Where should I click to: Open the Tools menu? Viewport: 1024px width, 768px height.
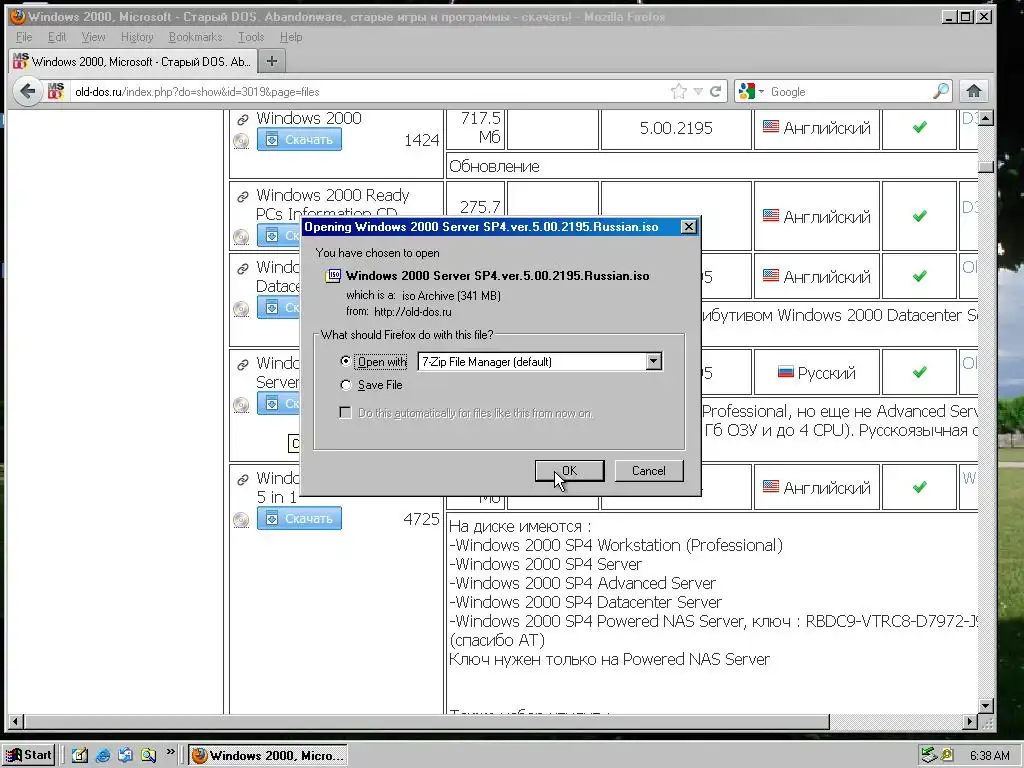coord(251,37)
